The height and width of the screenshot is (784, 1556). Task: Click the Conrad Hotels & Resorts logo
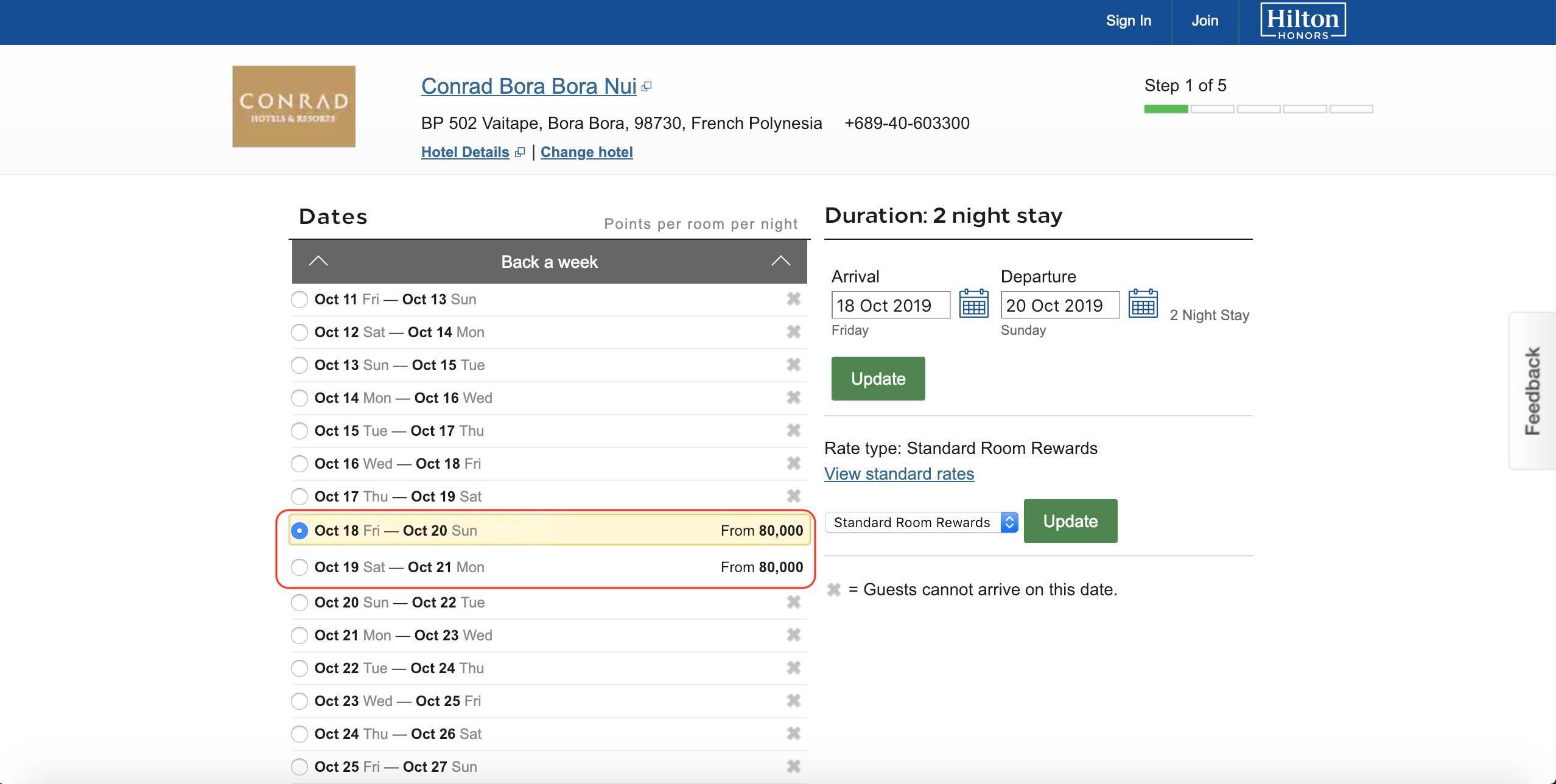coord(293,107)
